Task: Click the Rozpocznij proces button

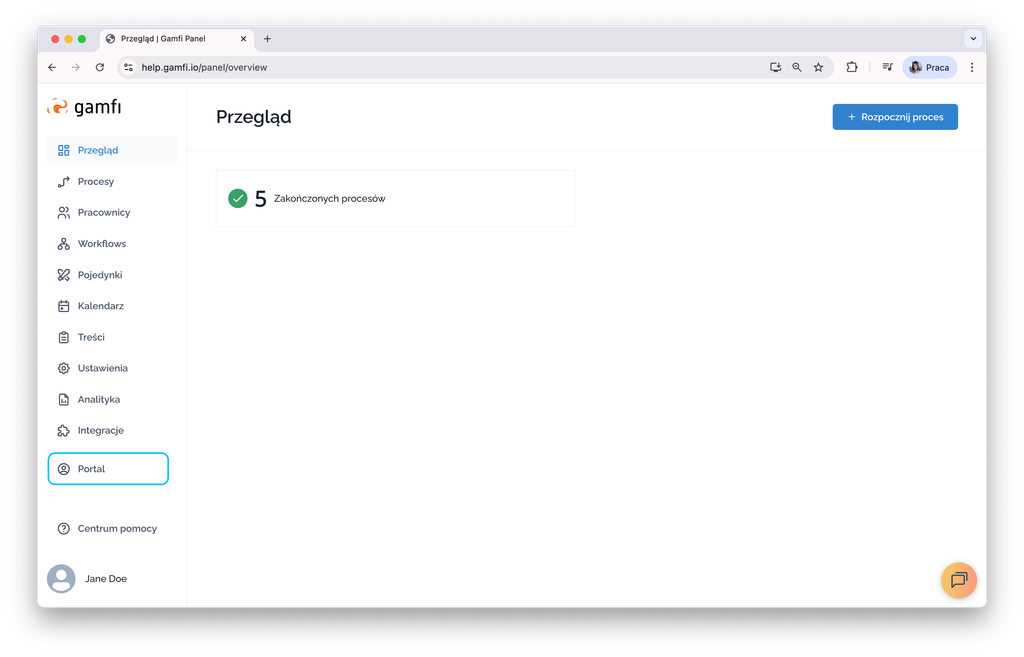Action: 895,117
